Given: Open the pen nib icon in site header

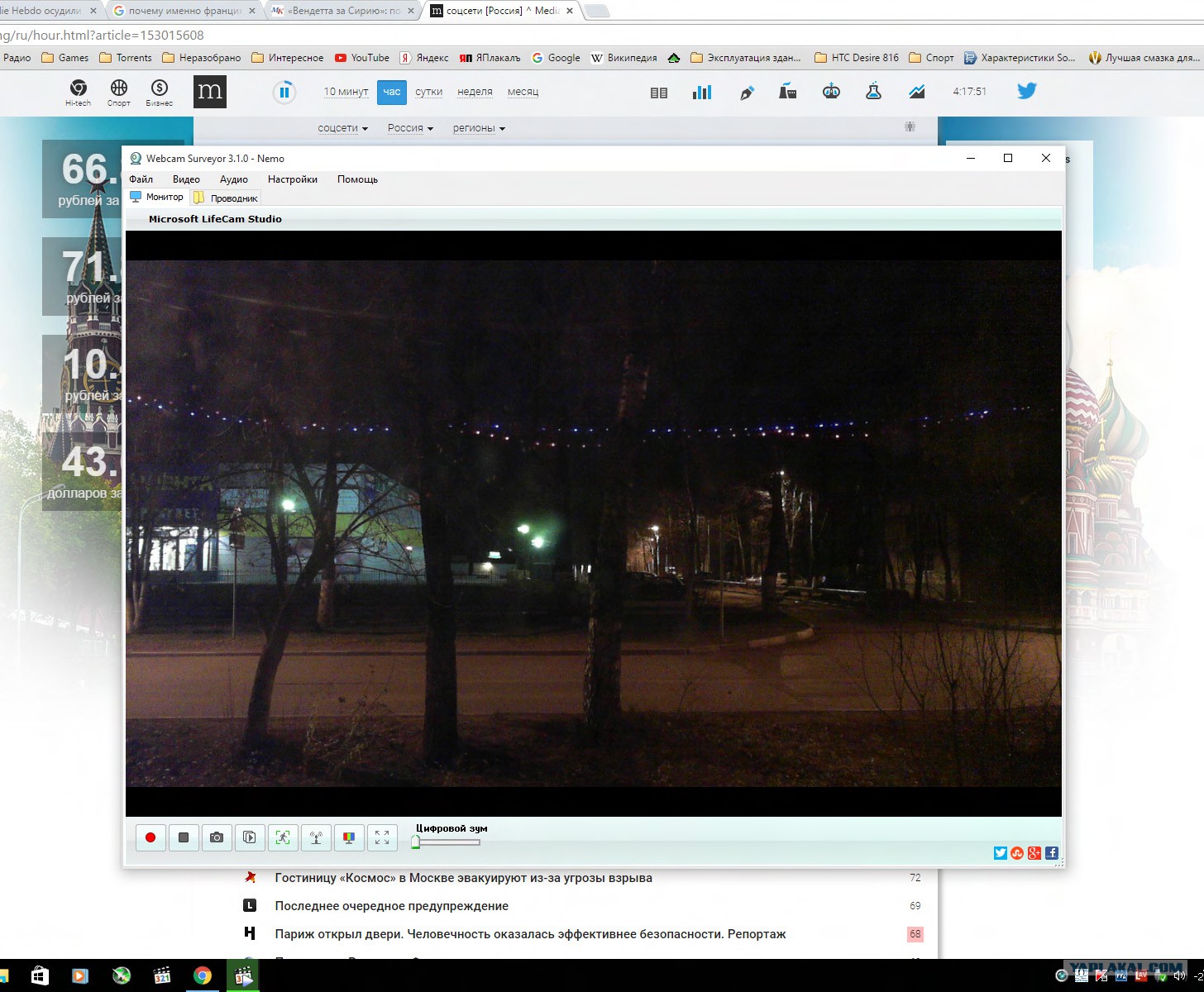Looking at the screenshot, I should [747, 93].
